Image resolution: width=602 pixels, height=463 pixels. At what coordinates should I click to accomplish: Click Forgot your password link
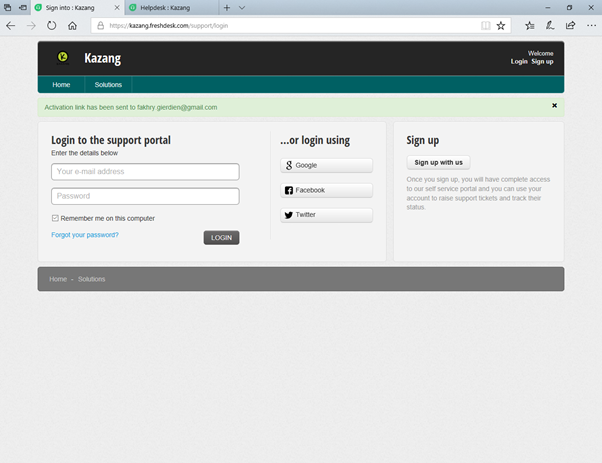point(85,235)
